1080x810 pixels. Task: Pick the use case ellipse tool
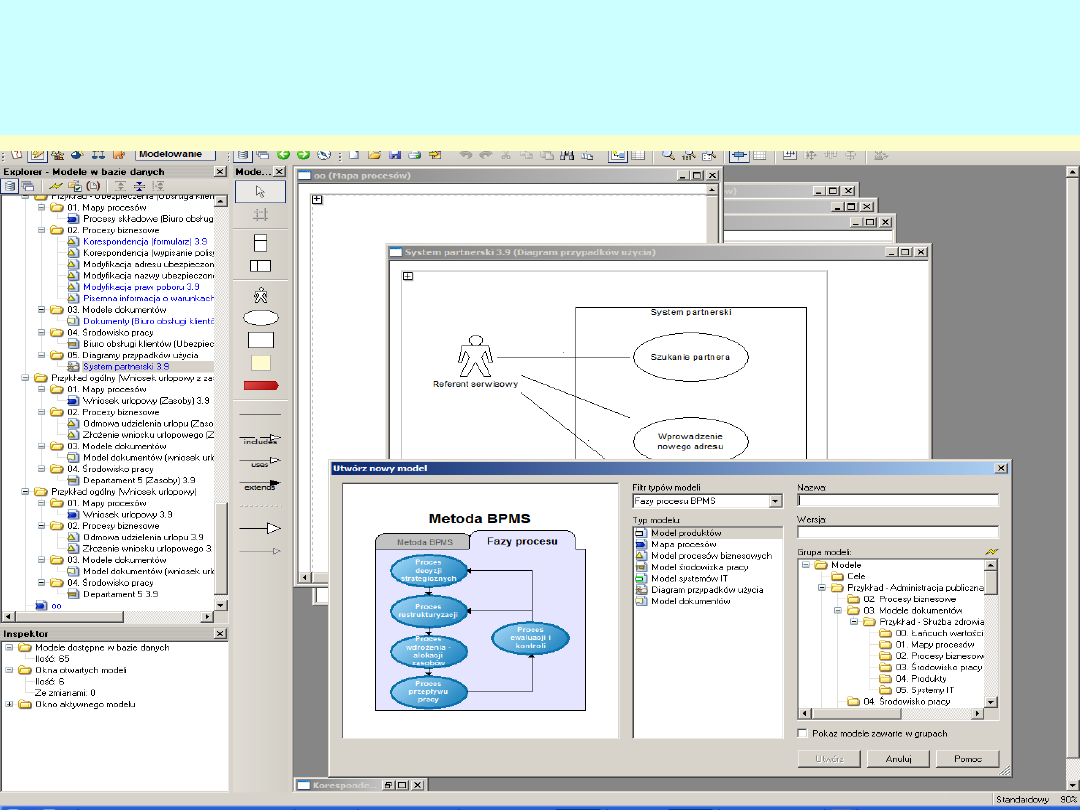(x=260, y=318)
